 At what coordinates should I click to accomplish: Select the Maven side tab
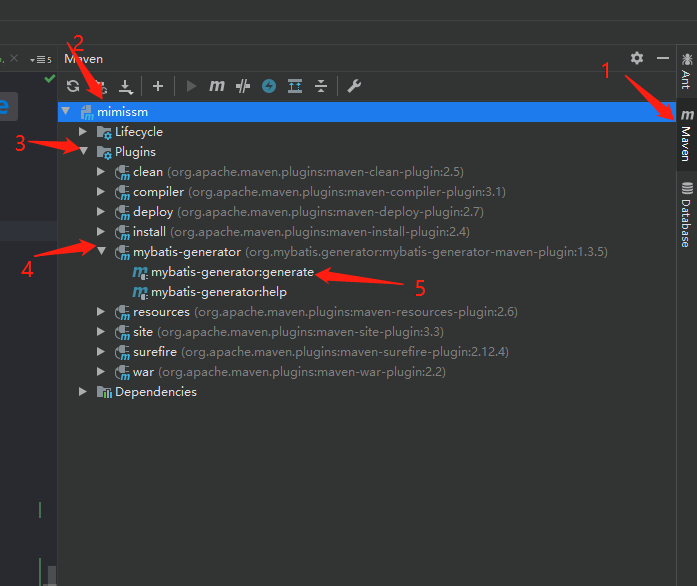[x=686, y=136]
